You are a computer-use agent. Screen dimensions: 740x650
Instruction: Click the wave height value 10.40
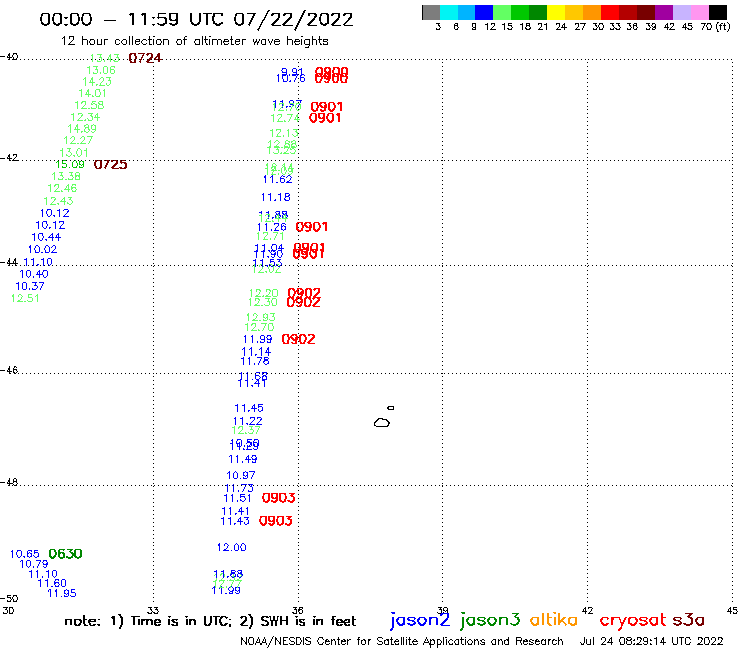click(34, 274)
